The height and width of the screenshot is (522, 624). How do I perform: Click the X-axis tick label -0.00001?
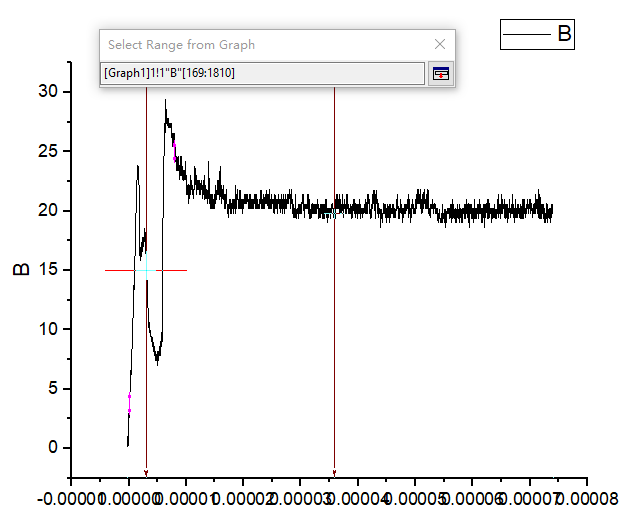pos(71,497)
